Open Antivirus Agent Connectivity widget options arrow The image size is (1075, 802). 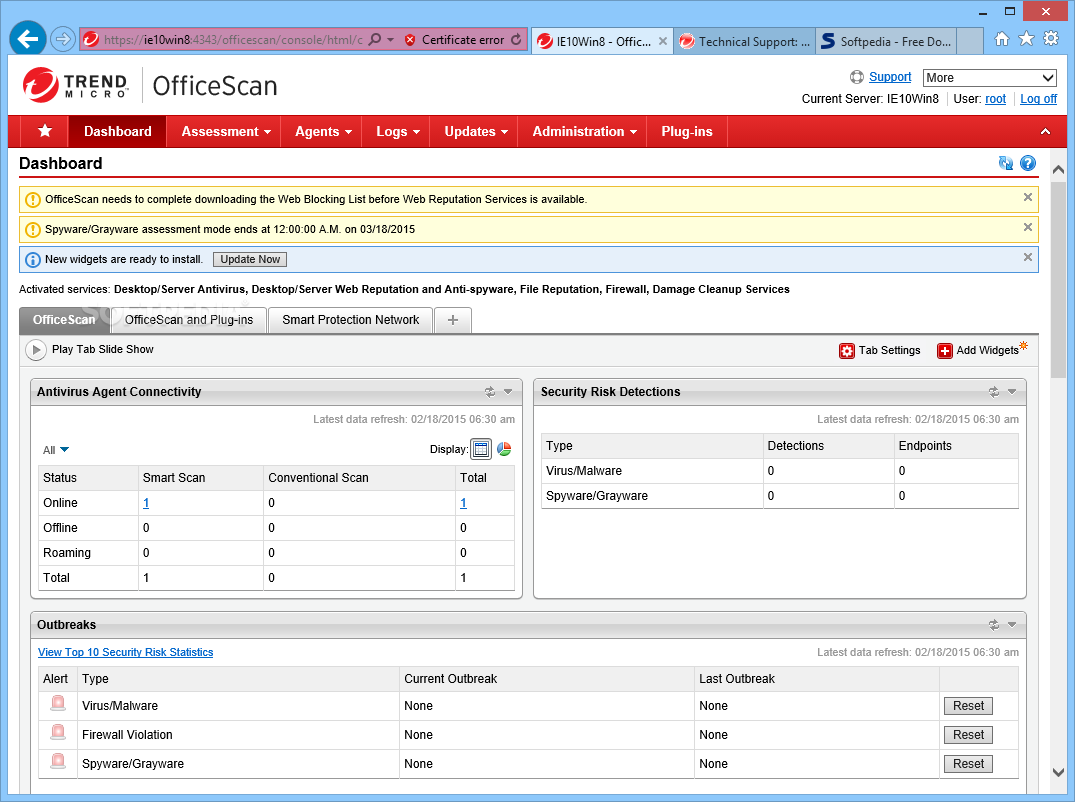click(x=508, y=391)
